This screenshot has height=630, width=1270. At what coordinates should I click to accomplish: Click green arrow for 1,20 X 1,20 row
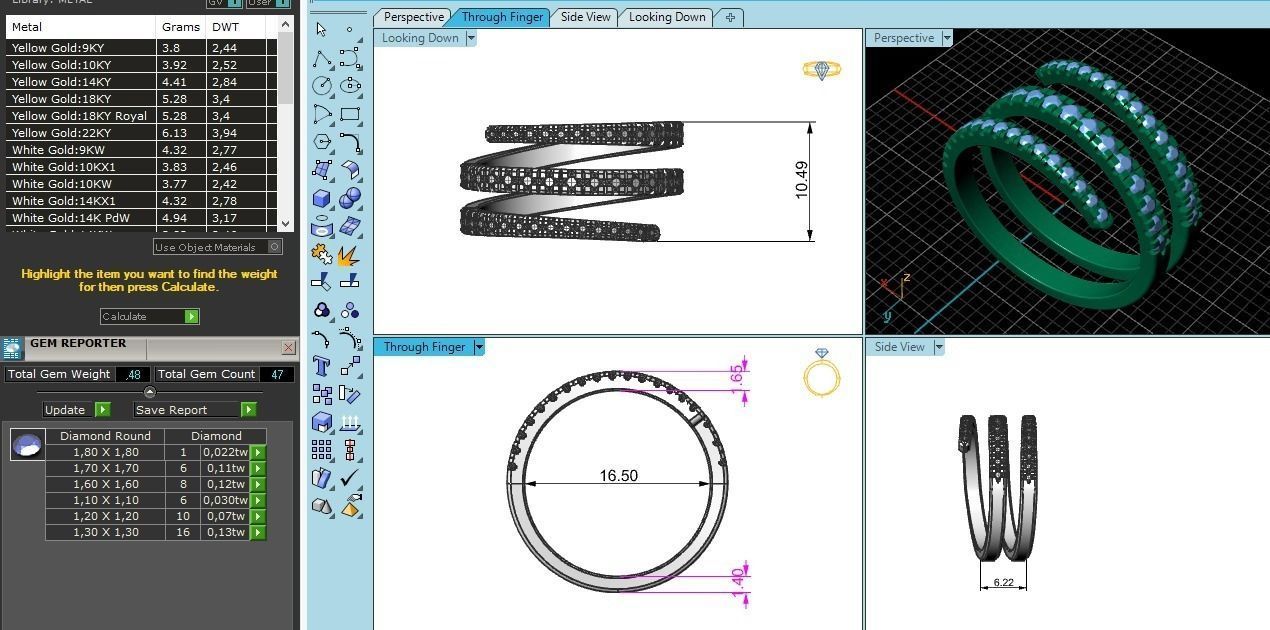pos(258,516)
